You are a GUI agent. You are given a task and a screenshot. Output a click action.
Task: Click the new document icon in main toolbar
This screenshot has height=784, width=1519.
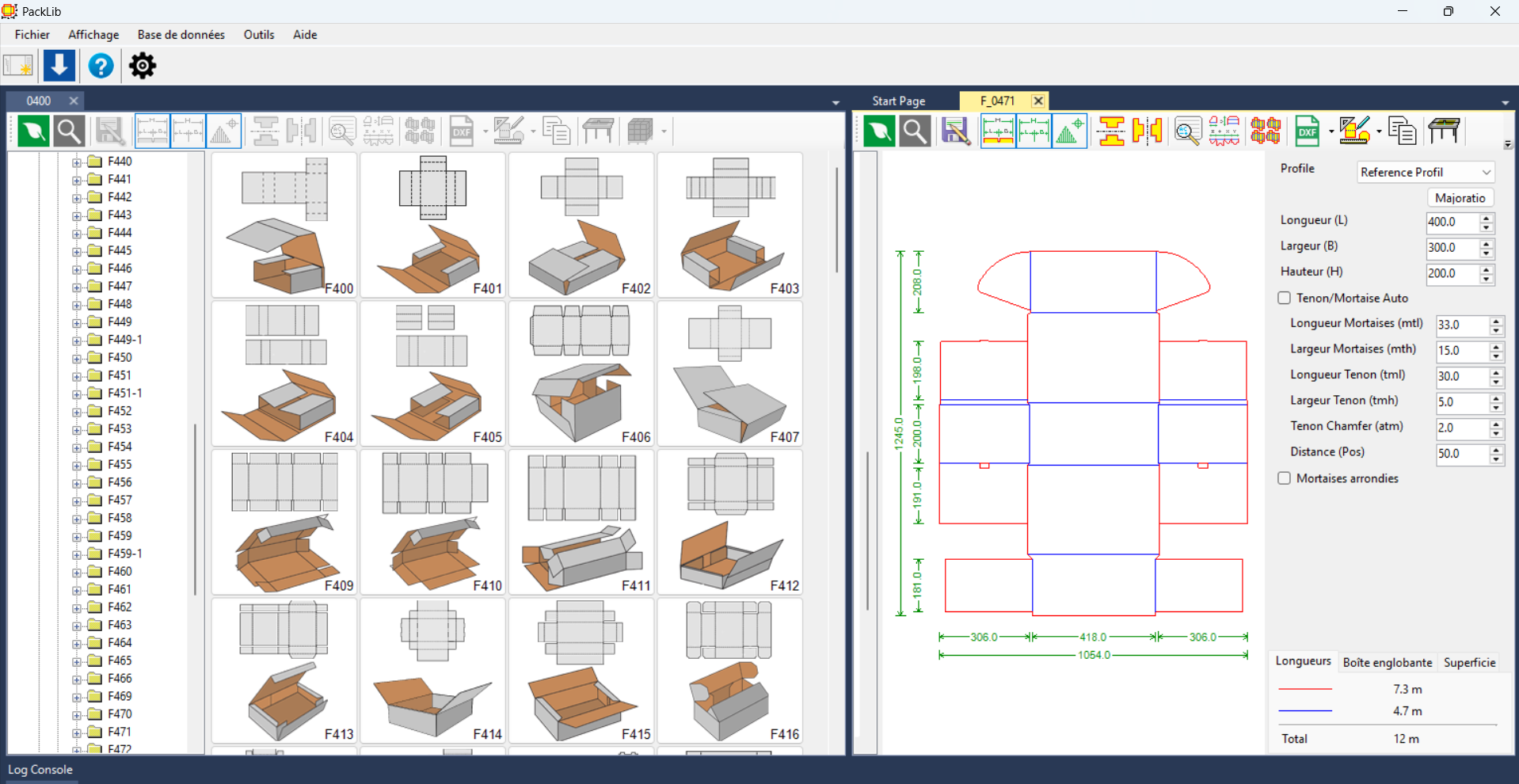coord(18,66)
